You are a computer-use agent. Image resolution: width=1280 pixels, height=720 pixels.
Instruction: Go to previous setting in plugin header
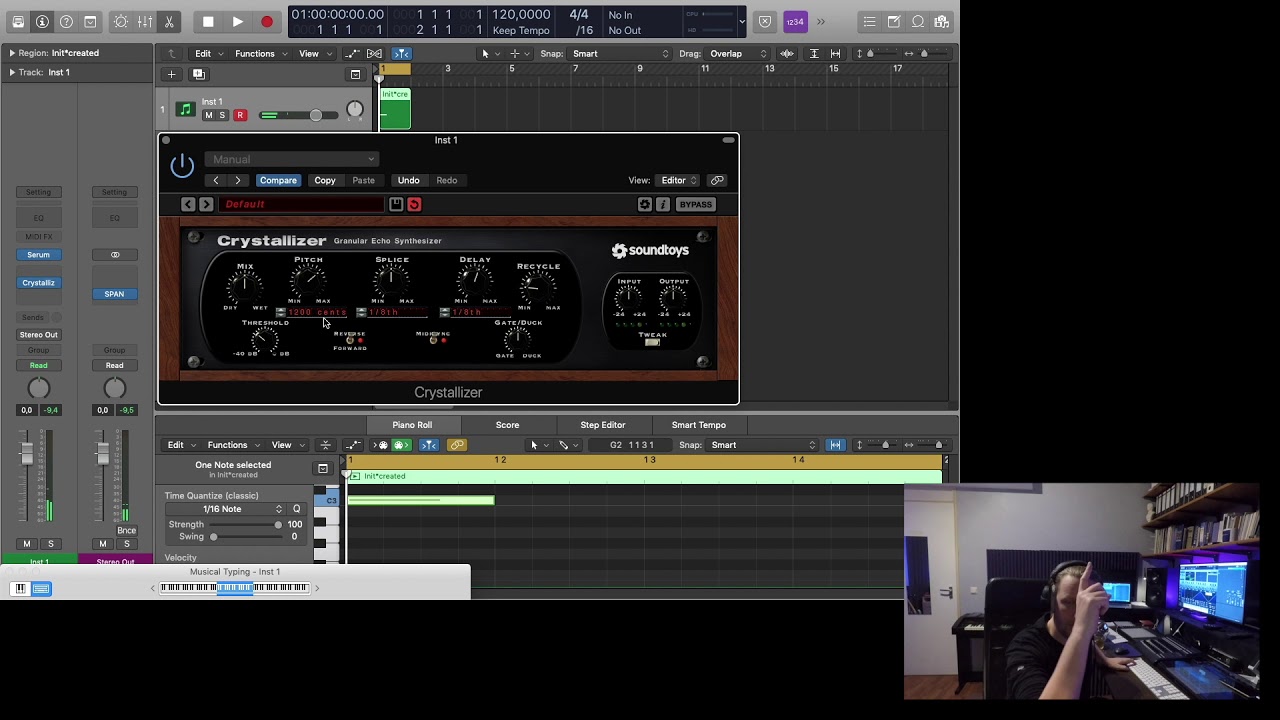(x=216, y=180)
